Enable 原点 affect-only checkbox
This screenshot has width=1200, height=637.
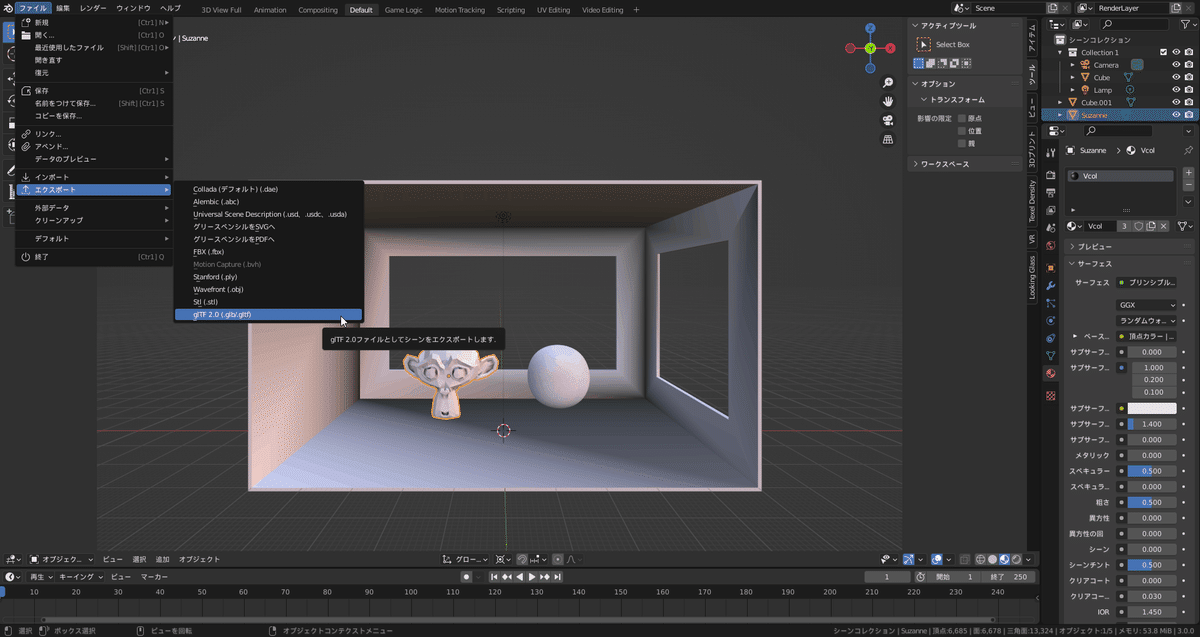click(x=962, y=118)
